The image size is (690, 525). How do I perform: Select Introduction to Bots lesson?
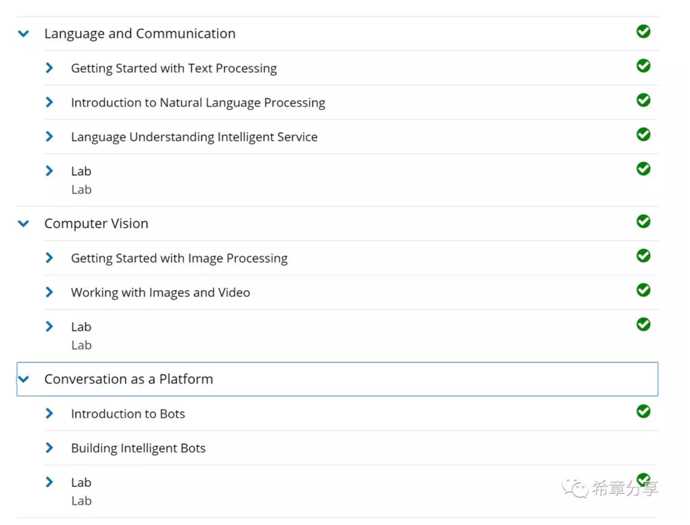tap(128, 414)
